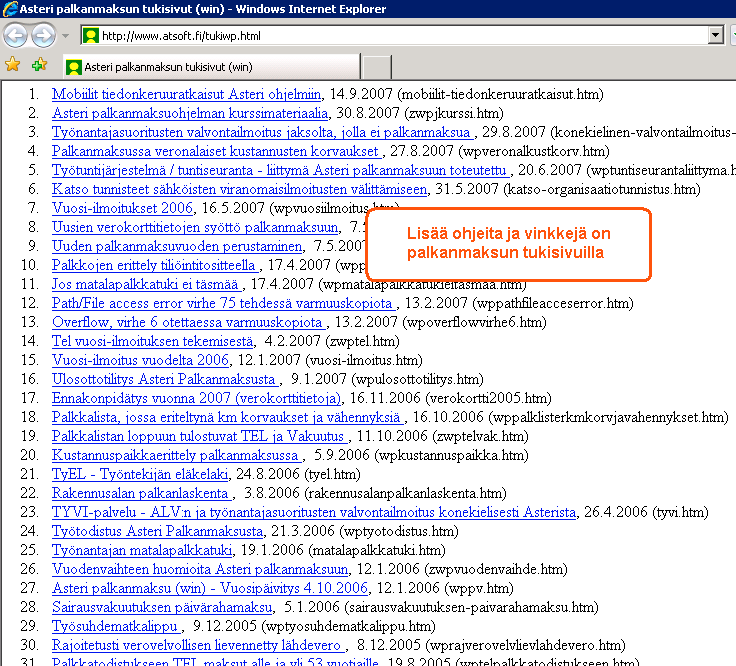The image size is (736, 666).
Task: Open Uusien verokorttitietojen syöttö palkanmaksuun link
Action: point(195,227)
